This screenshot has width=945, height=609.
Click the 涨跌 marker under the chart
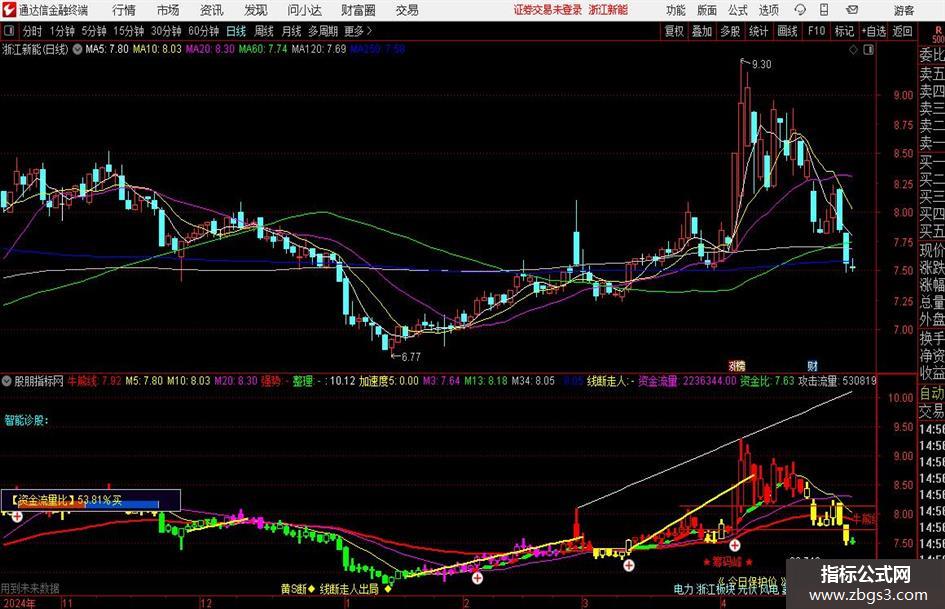(736, 365)
